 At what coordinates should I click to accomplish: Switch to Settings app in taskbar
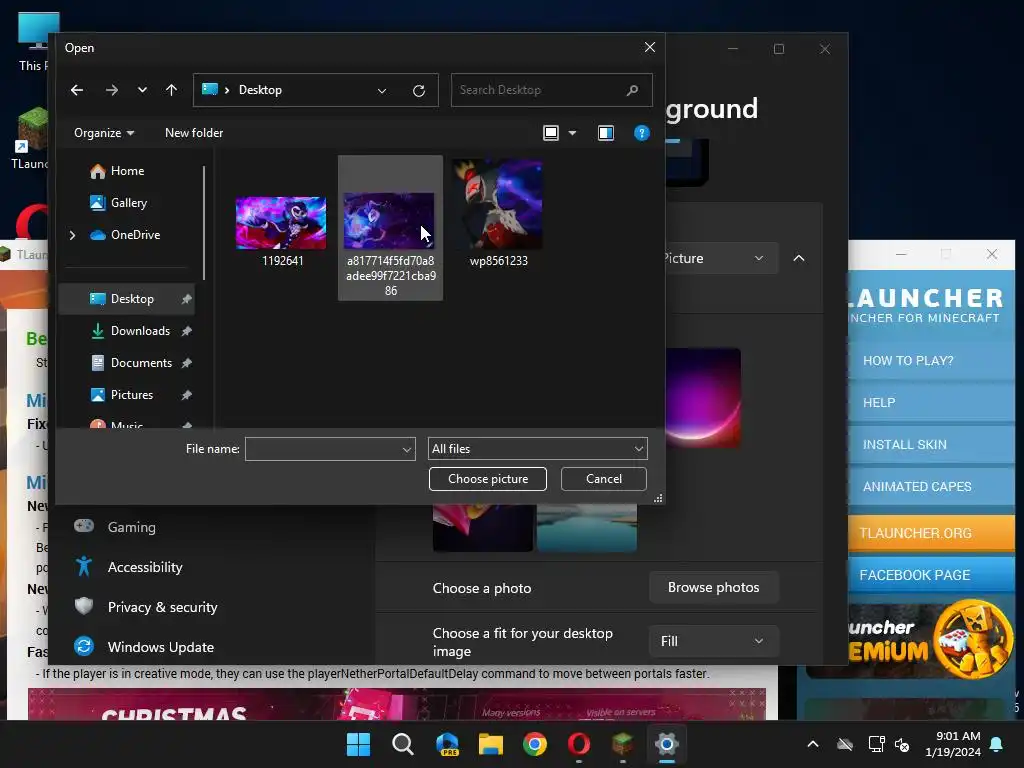(667, 744)
